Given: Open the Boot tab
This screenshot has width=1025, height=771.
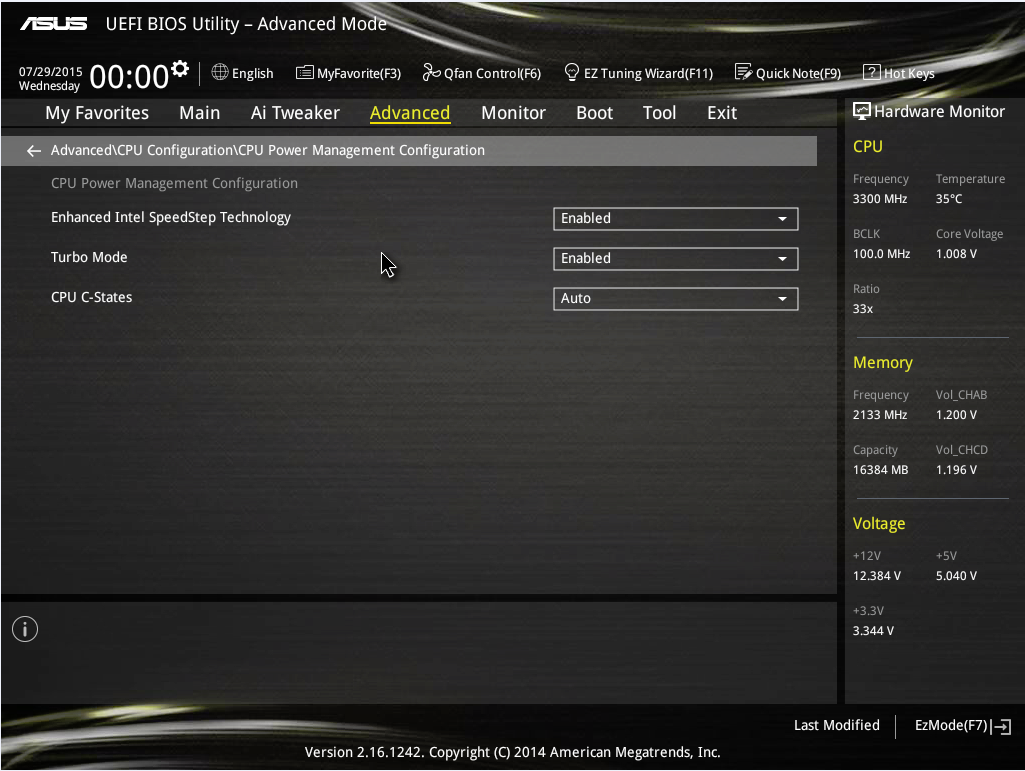Looking at the screenshot, I should click(594, 113).
